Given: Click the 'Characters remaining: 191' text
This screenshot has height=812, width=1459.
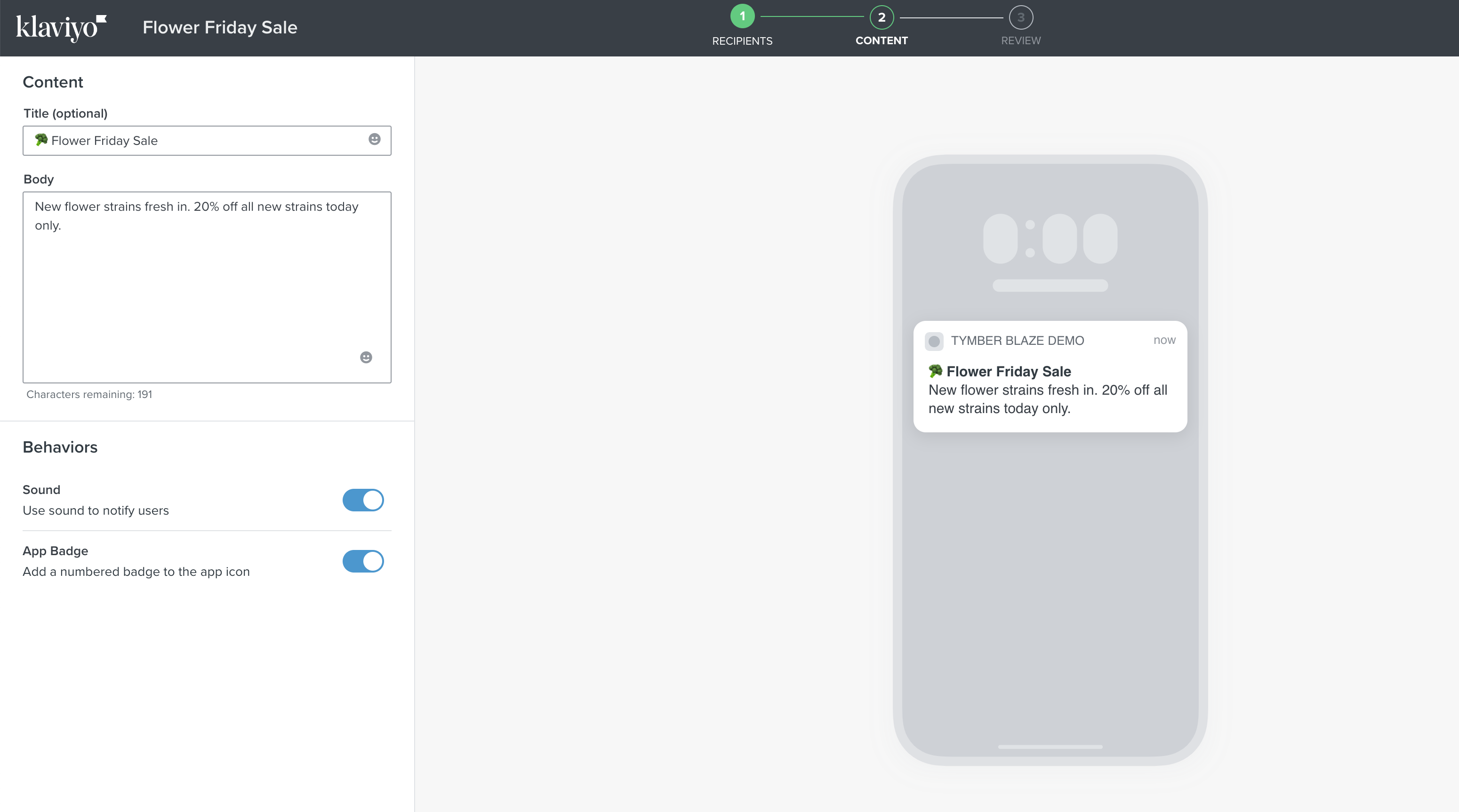Looking at the screenshot, I should (x=89, y=394).
